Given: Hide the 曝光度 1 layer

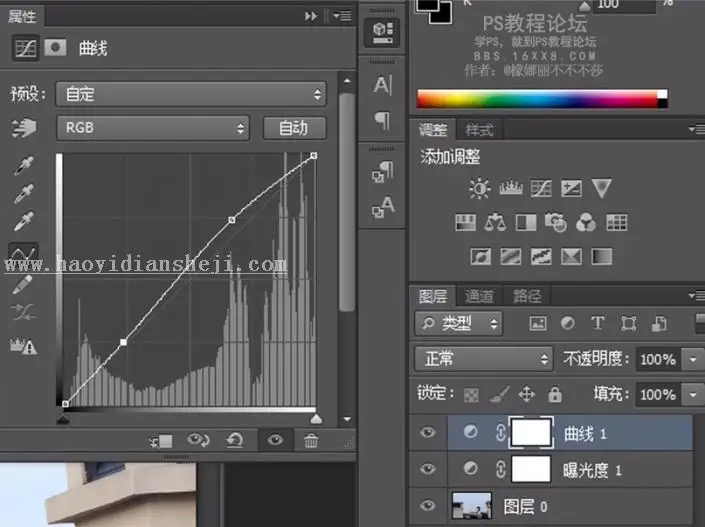Looking at the screenshot, I should coord(428,469).
